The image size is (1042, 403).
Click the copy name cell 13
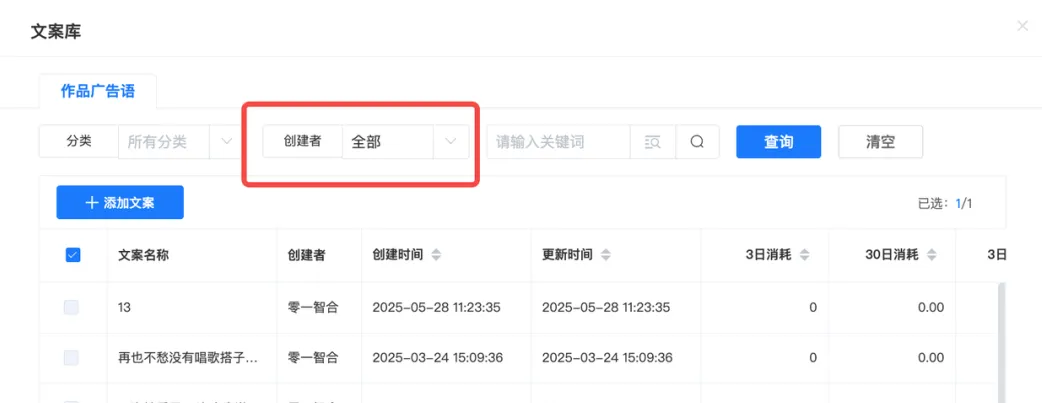click(x=124, y=307)
